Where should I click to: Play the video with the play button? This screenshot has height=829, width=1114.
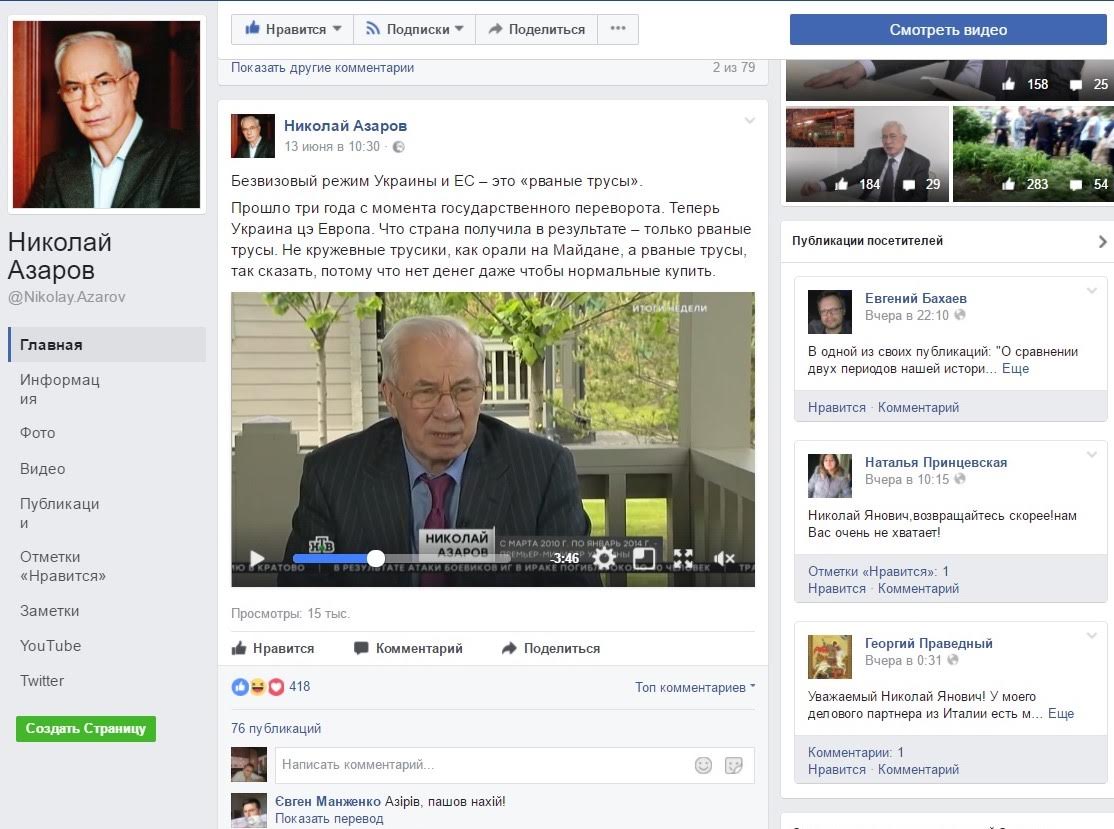[257, 558]
